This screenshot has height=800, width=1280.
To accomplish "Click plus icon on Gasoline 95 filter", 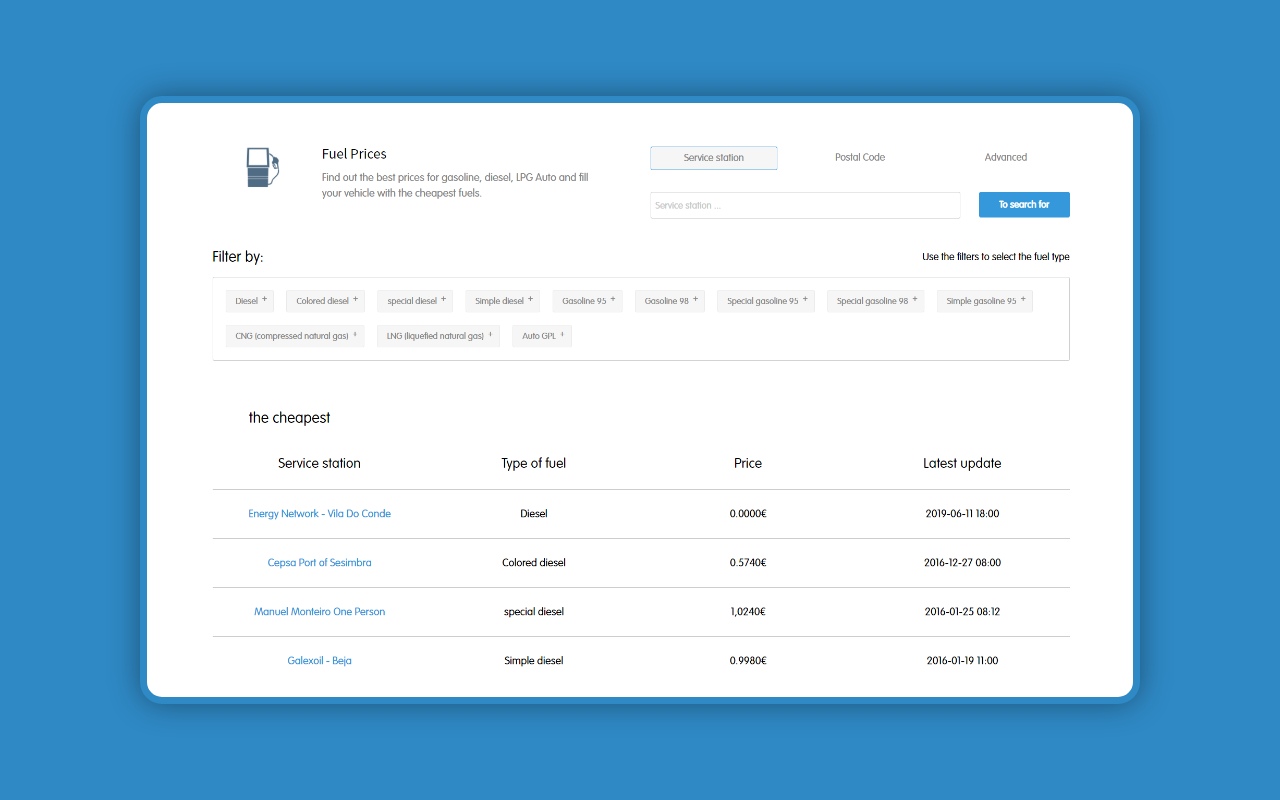I will click(x=613, y=299).
